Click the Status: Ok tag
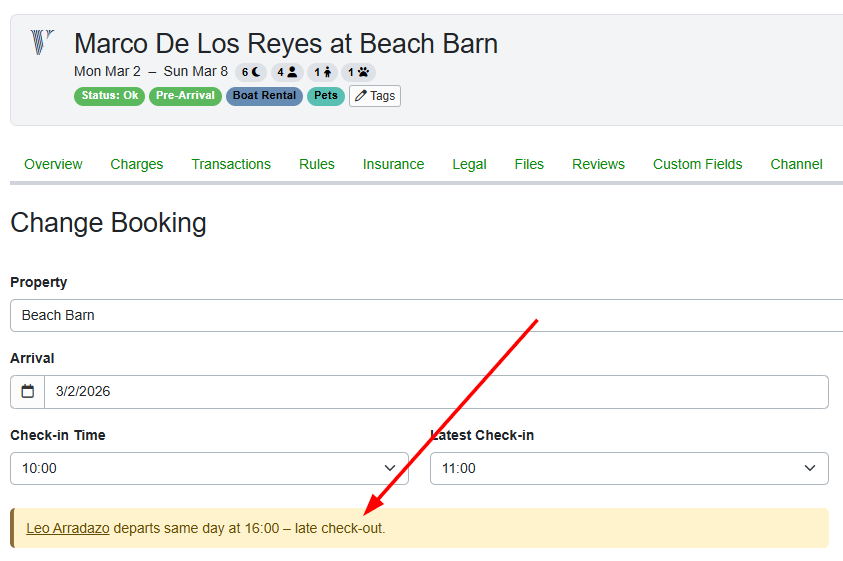 pyautogui.click(x=110, y=96)
